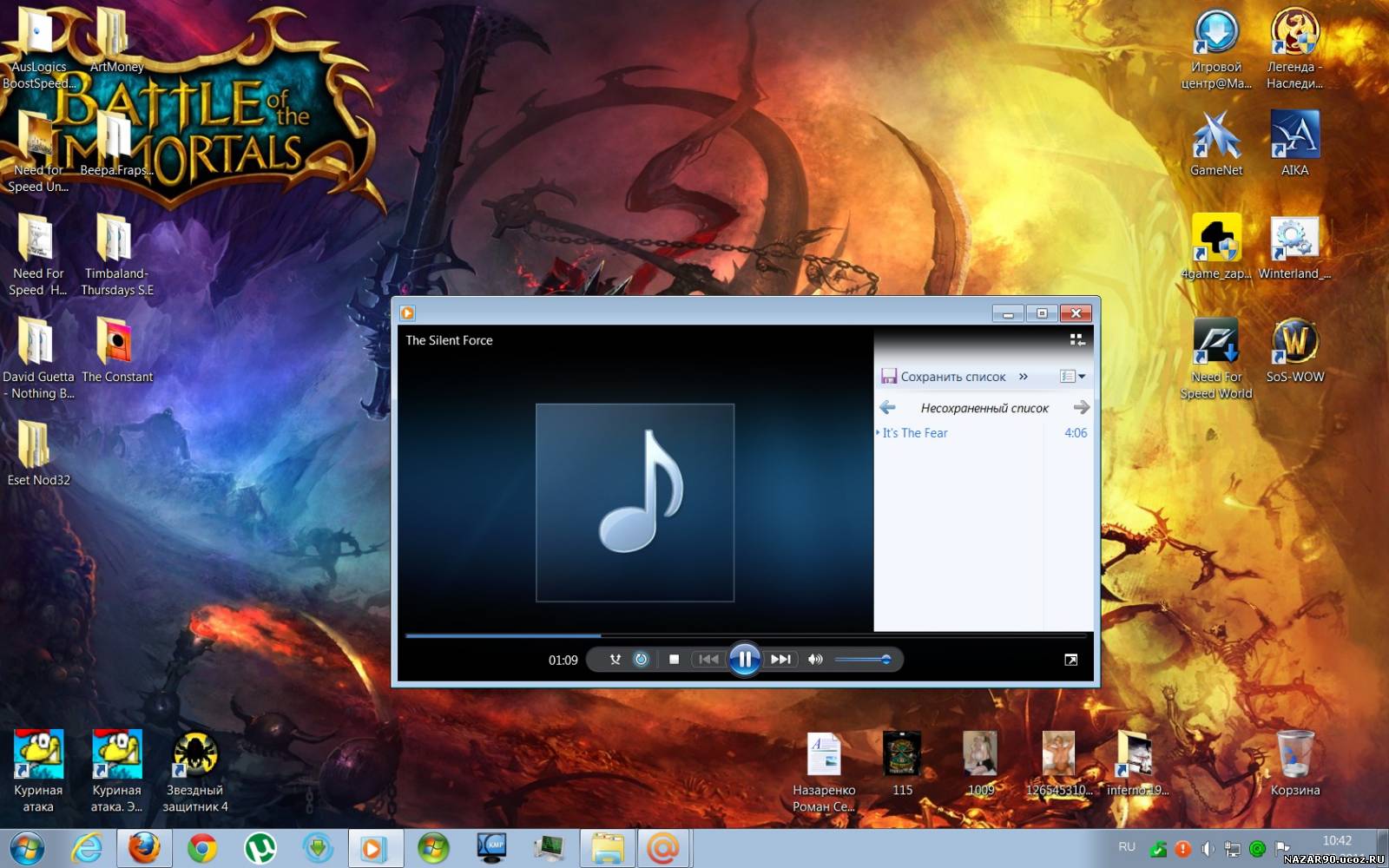Click the forward arrow in playlist pane

pos(1081,407)
